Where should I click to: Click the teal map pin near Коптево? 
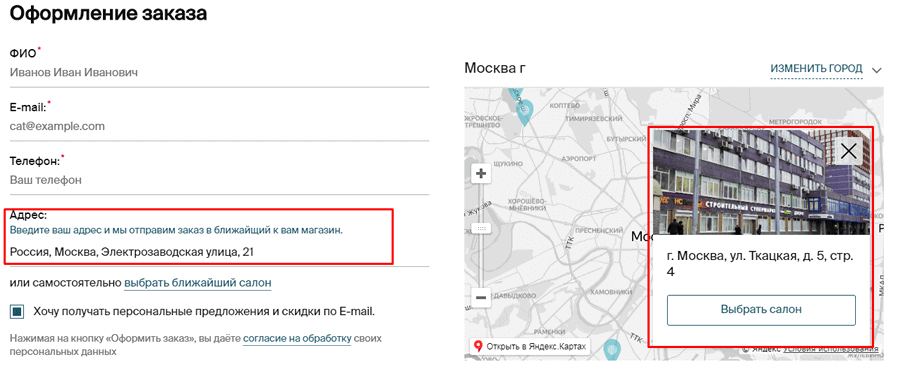pos(523,112)
